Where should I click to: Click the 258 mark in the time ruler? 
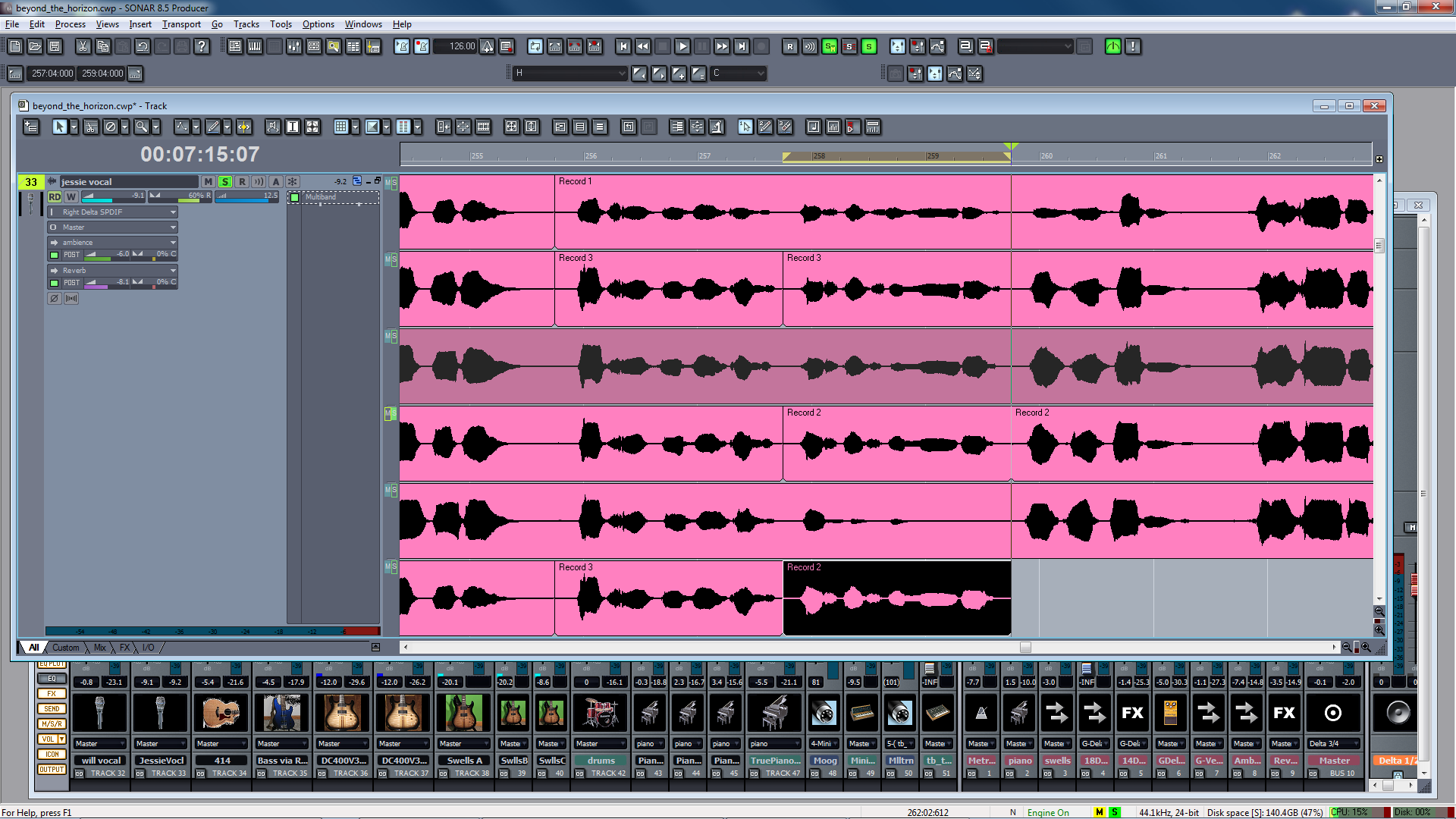[x=819, y=156]
